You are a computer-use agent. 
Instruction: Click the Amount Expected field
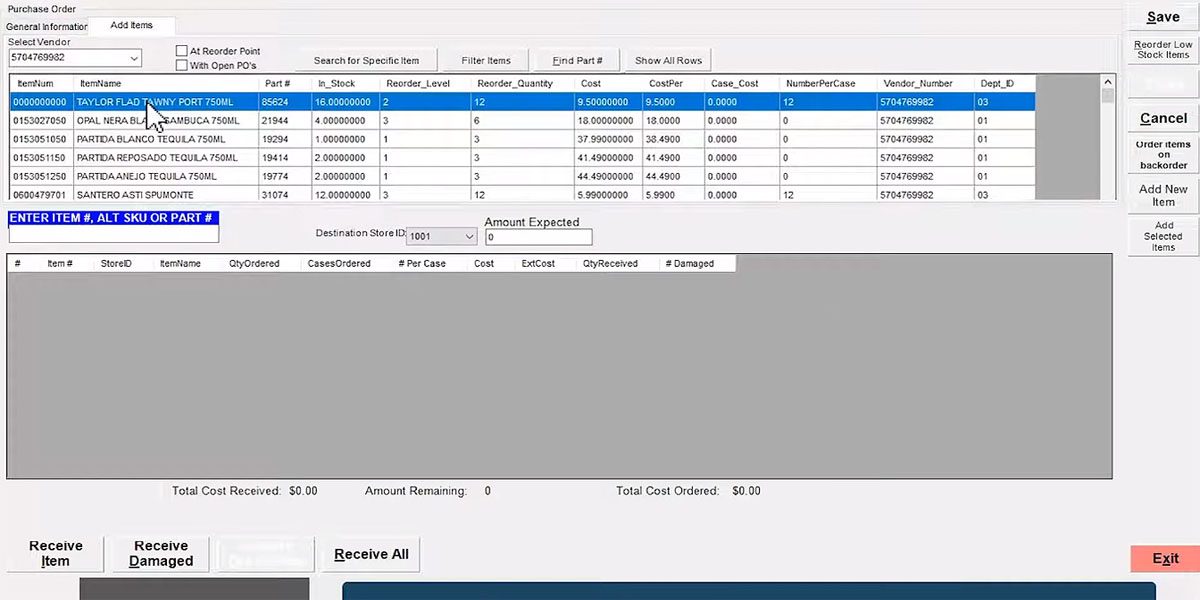coord(537,236)
